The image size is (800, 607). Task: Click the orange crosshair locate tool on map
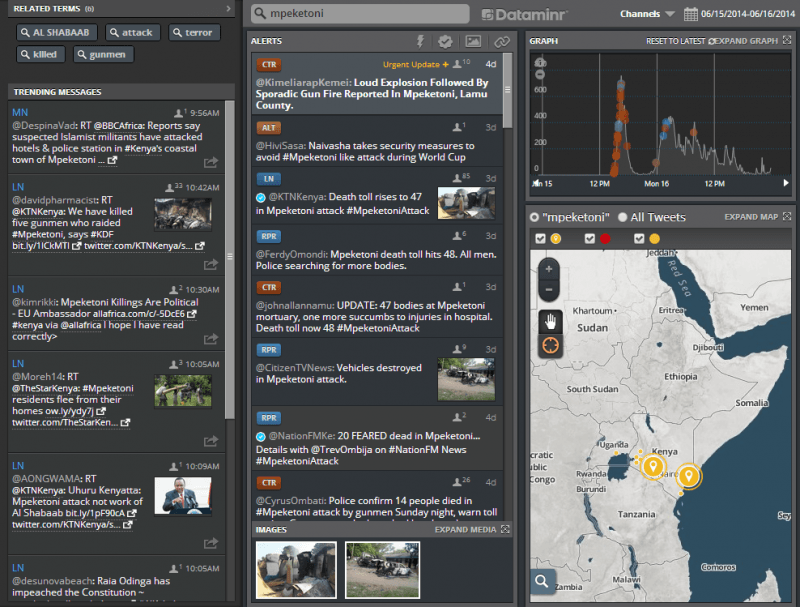pos(551,345)
